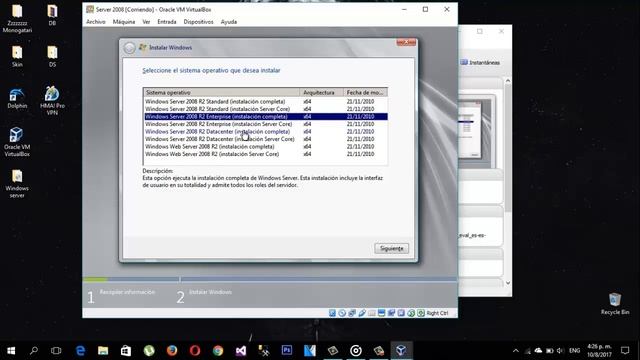Click the Arquitectura column header
The image size is (640, 360).
pos(321,93)
